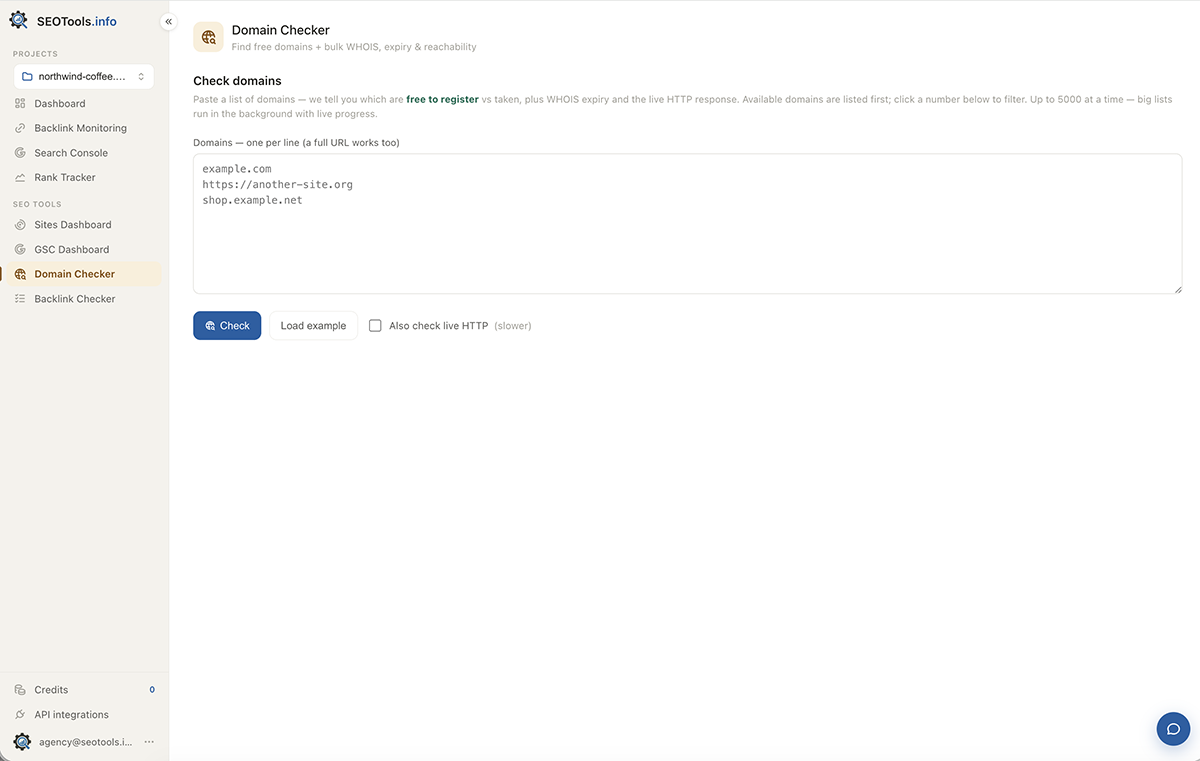Screen dimensions: 1200x761
Task: Click the 'Find free domains + bulk WHOIS' subtitle
Action: click(354, 47)
